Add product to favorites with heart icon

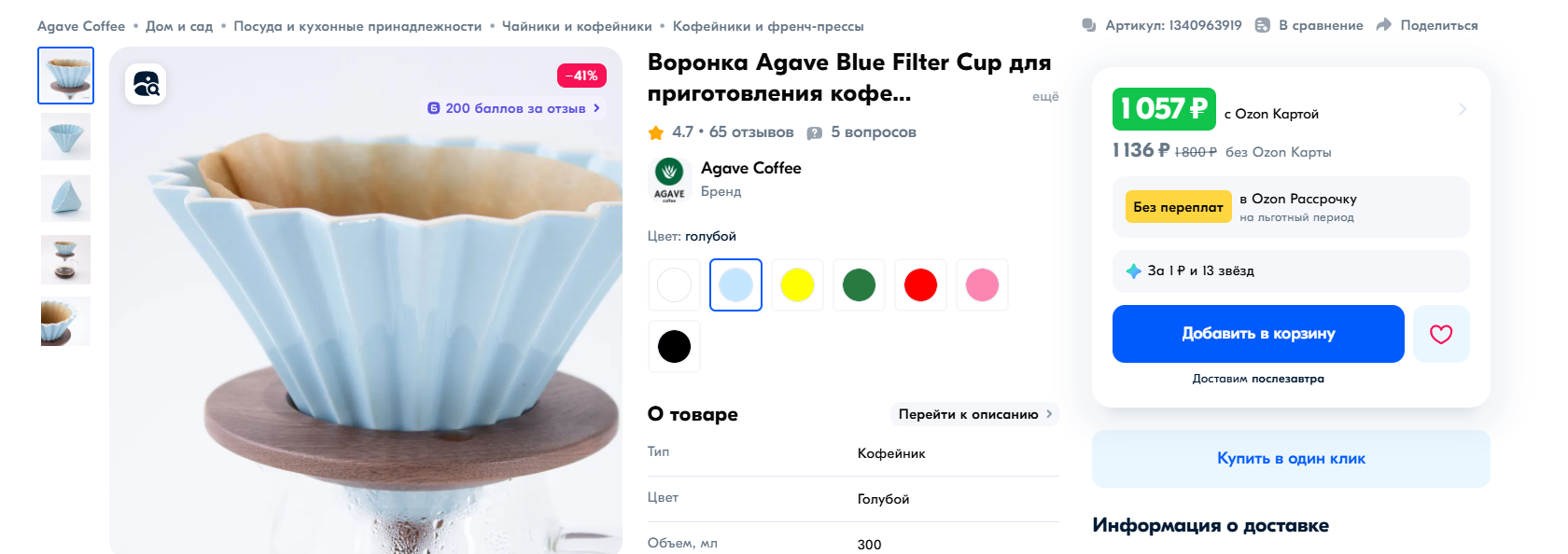pos(1441,334)
